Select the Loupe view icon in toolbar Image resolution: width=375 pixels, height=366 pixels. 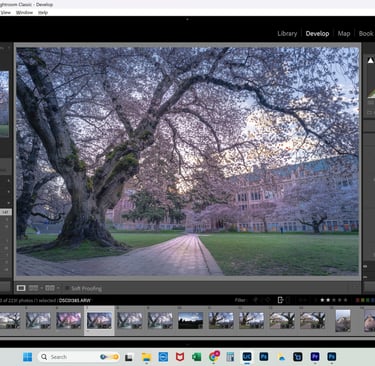(x=21, y=288)
